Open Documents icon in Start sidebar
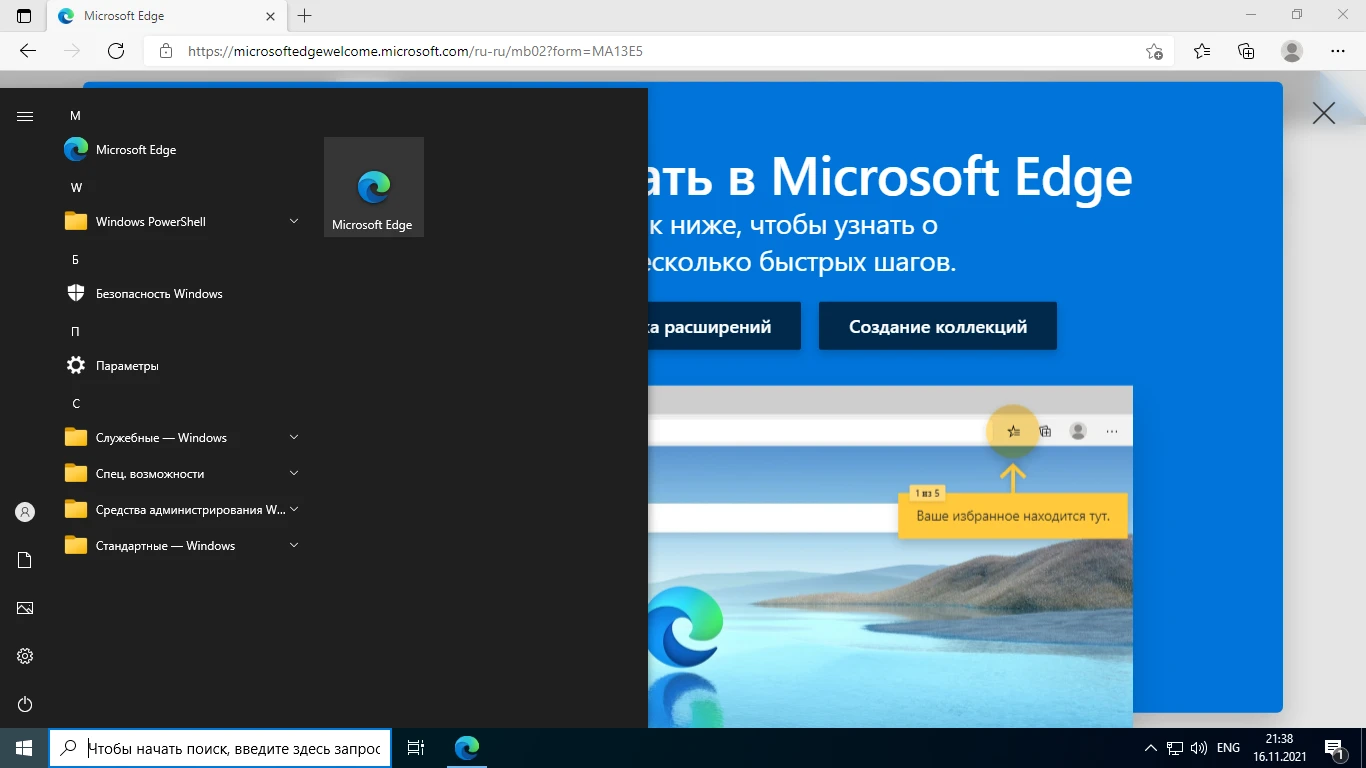 [25, 560]
